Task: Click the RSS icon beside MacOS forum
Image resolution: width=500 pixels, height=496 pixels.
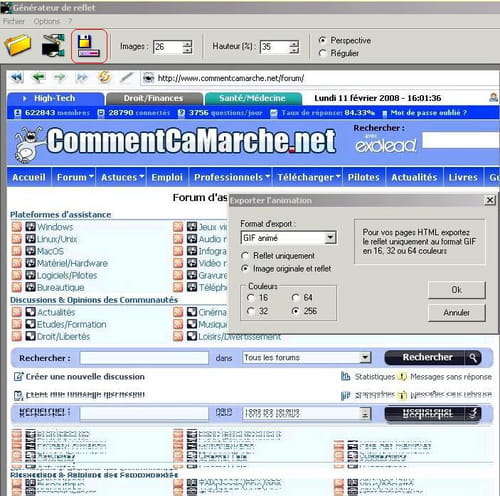Action: (16, 251)
